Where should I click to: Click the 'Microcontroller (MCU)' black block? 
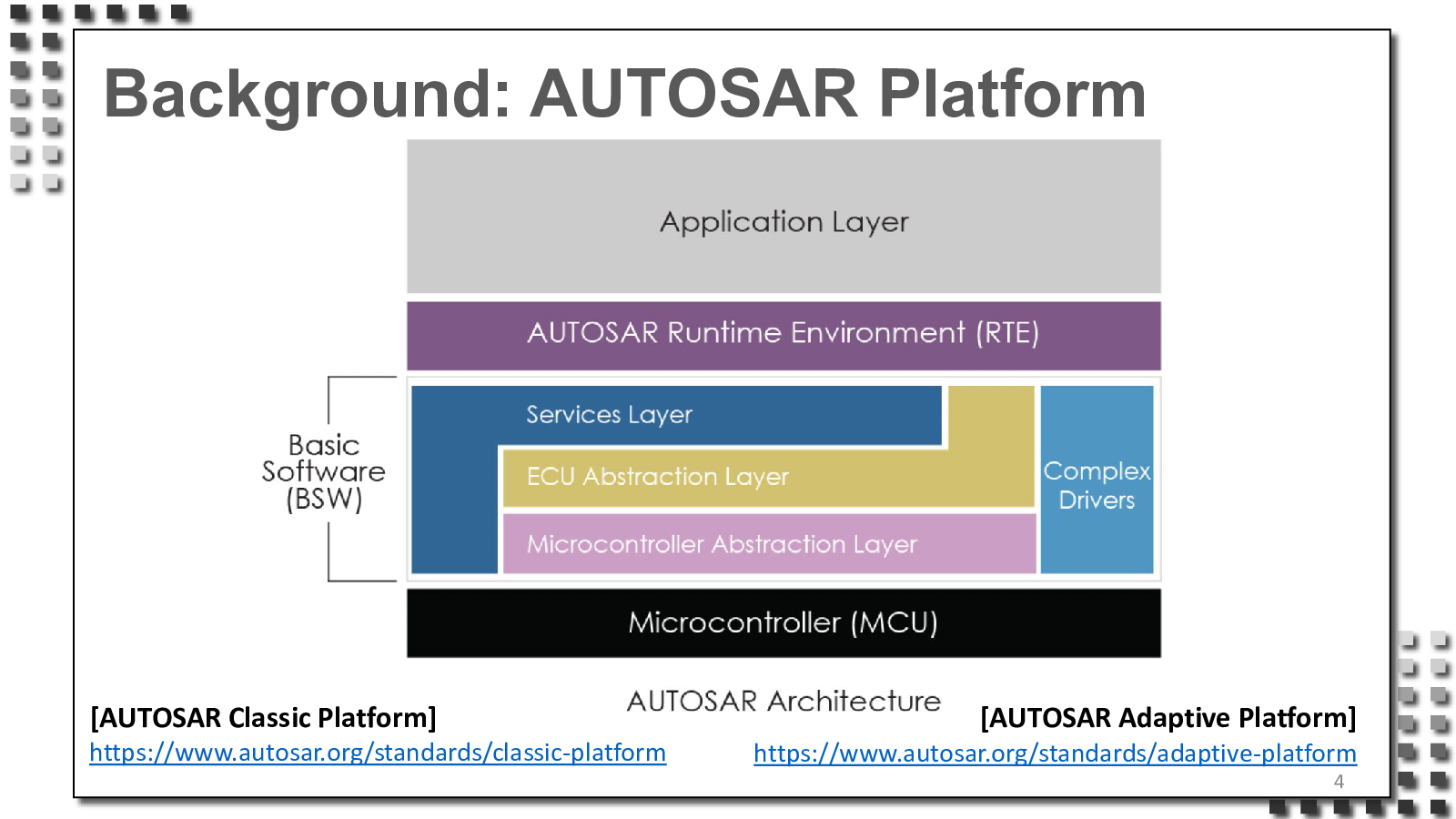784,622
